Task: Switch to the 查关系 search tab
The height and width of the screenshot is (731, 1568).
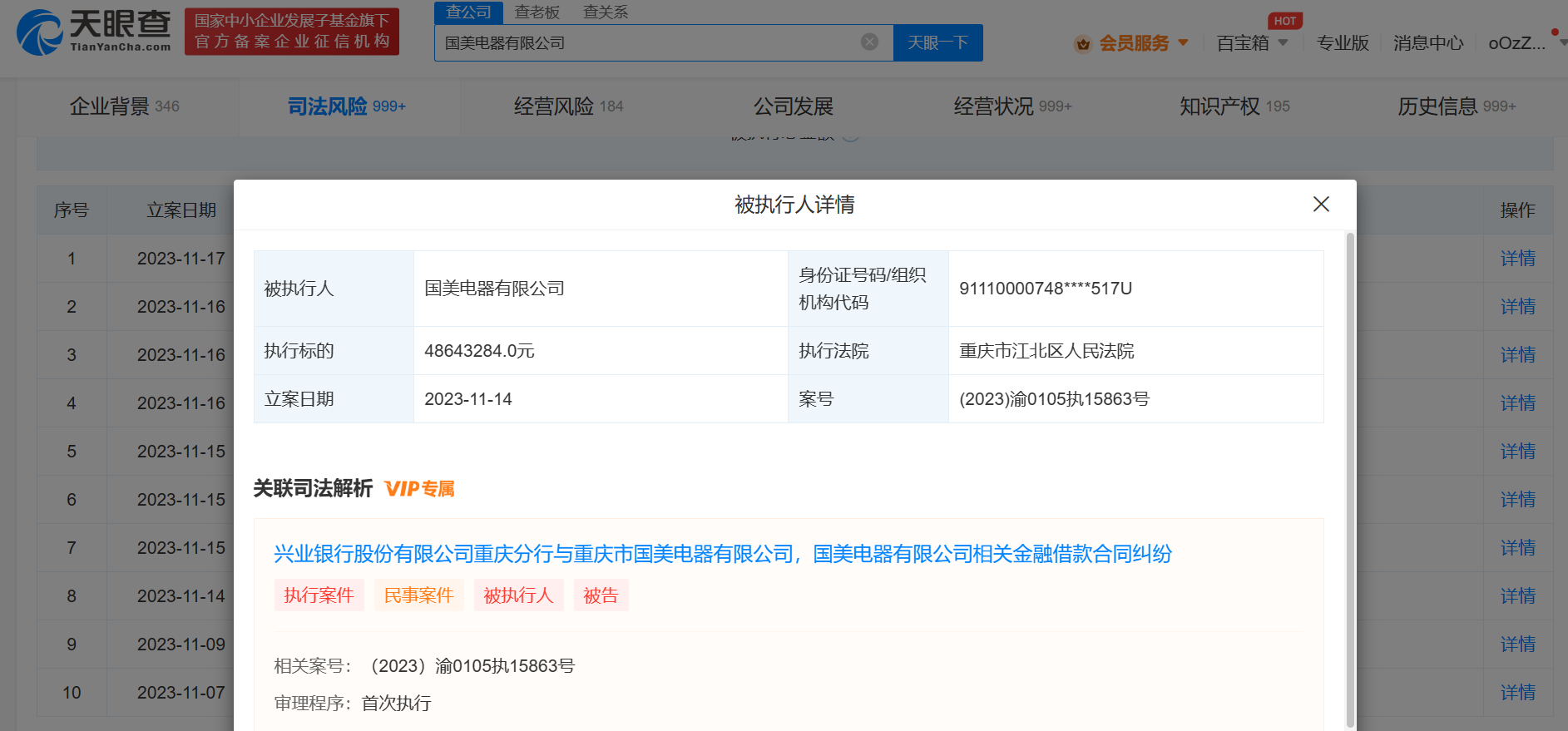Action: click(x=606, y=12)
